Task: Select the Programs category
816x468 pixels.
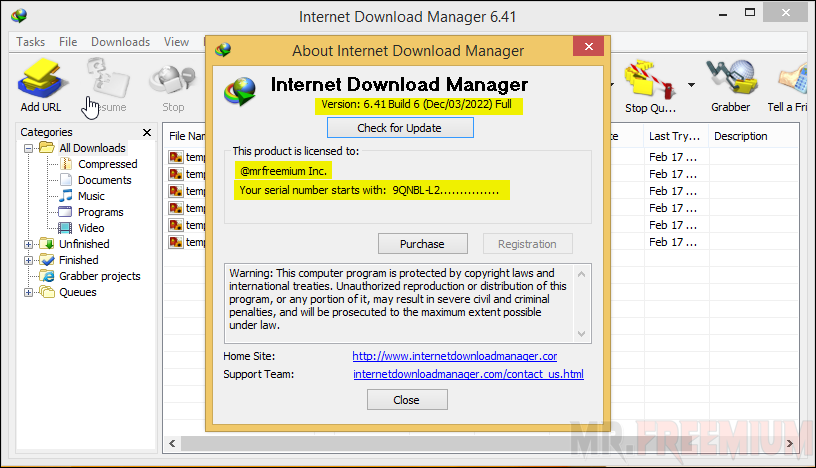Action: point(100,212)
